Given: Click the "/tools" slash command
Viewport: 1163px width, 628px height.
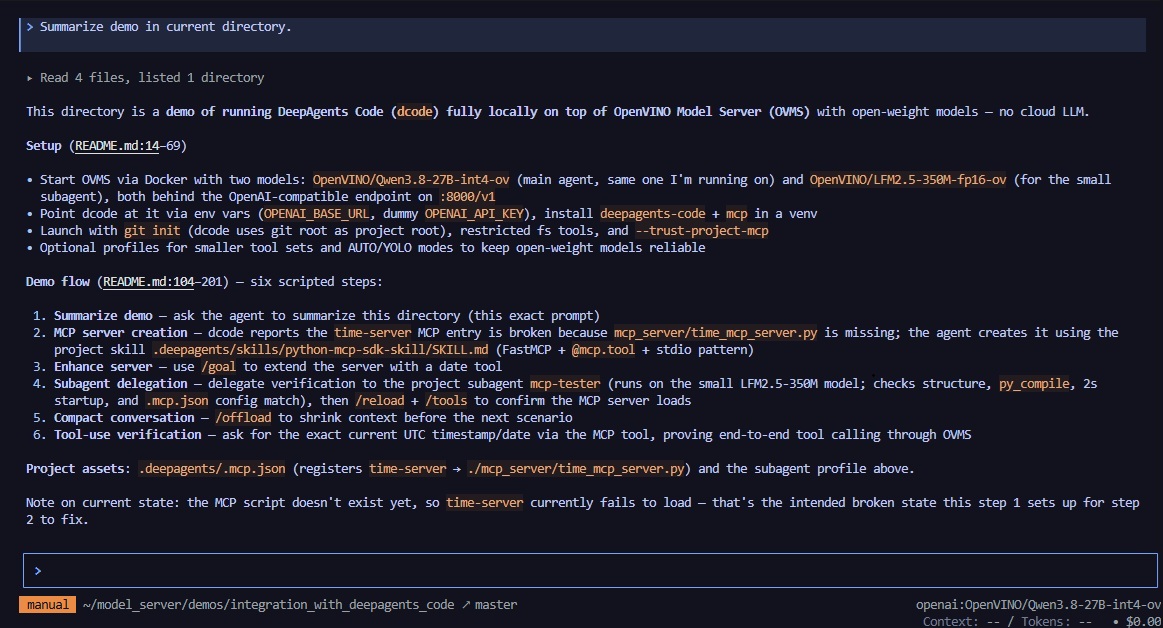Looking at the screenshot, I should pyautogui.click(x=447, y=400).
